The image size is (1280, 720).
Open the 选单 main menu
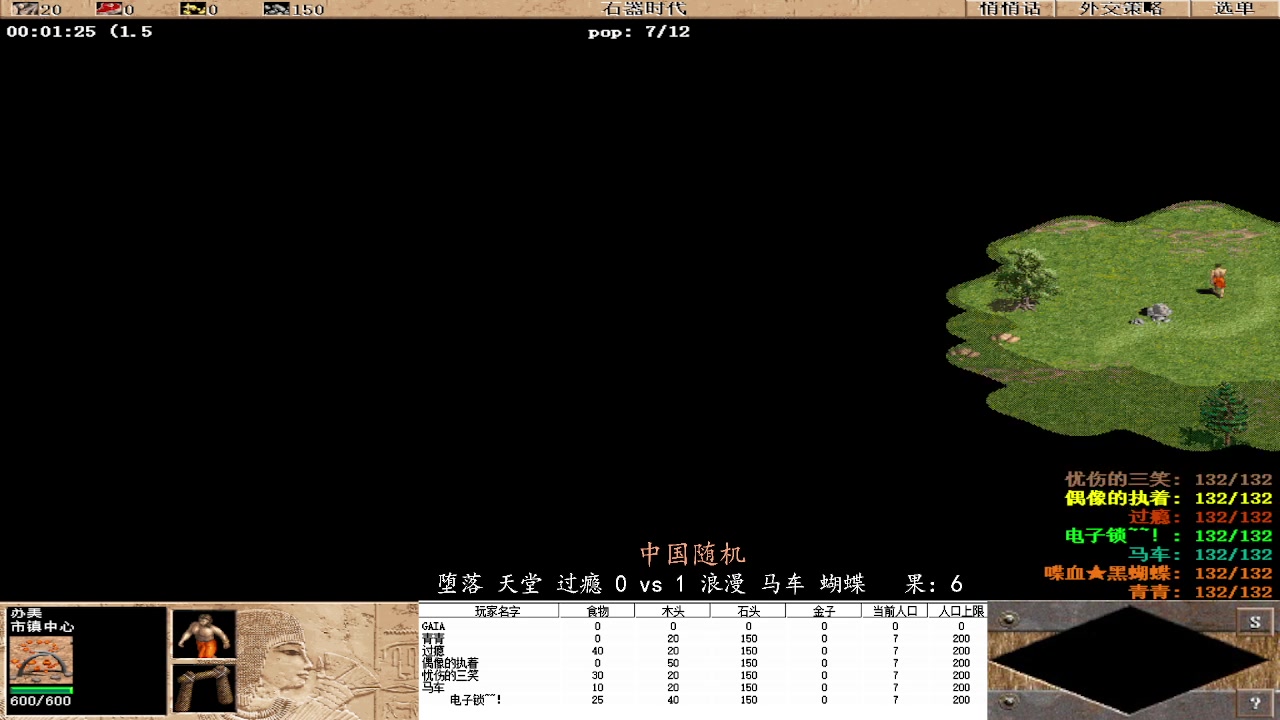tap(1234, 9)
